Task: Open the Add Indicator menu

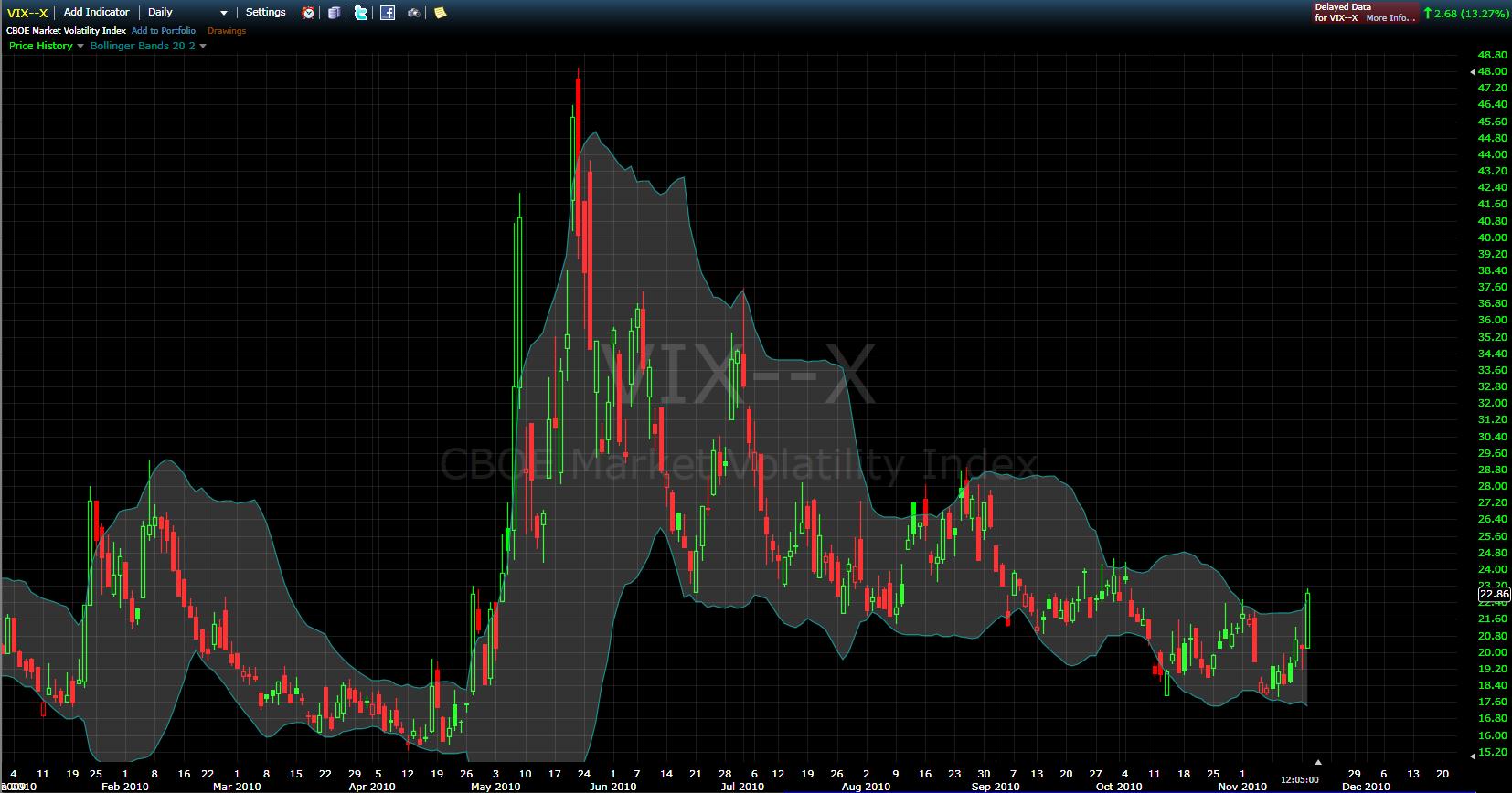Action: pos(96,12)
